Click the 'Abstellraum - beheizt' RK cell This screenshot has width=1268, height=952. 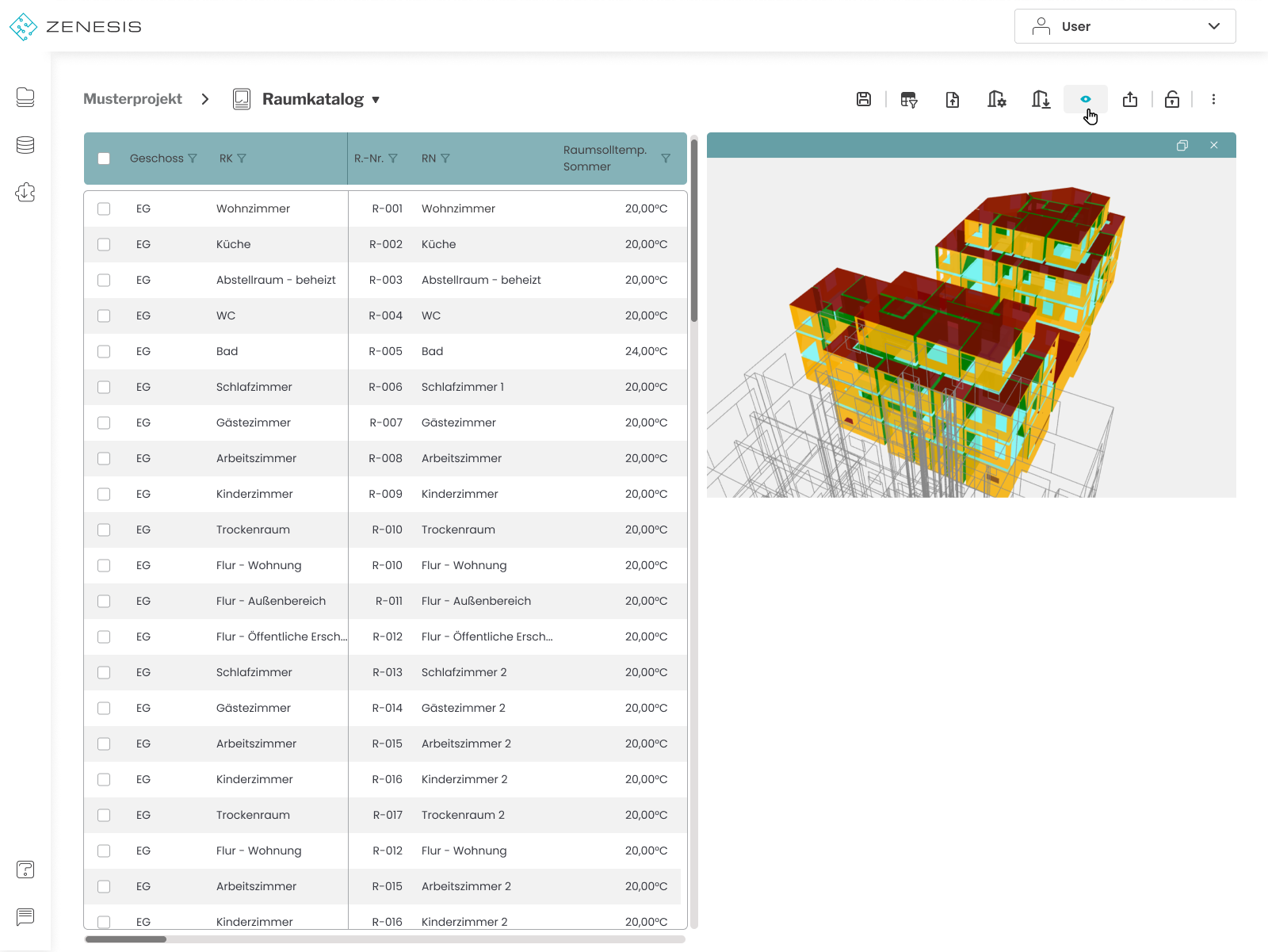tap(276, 280)
